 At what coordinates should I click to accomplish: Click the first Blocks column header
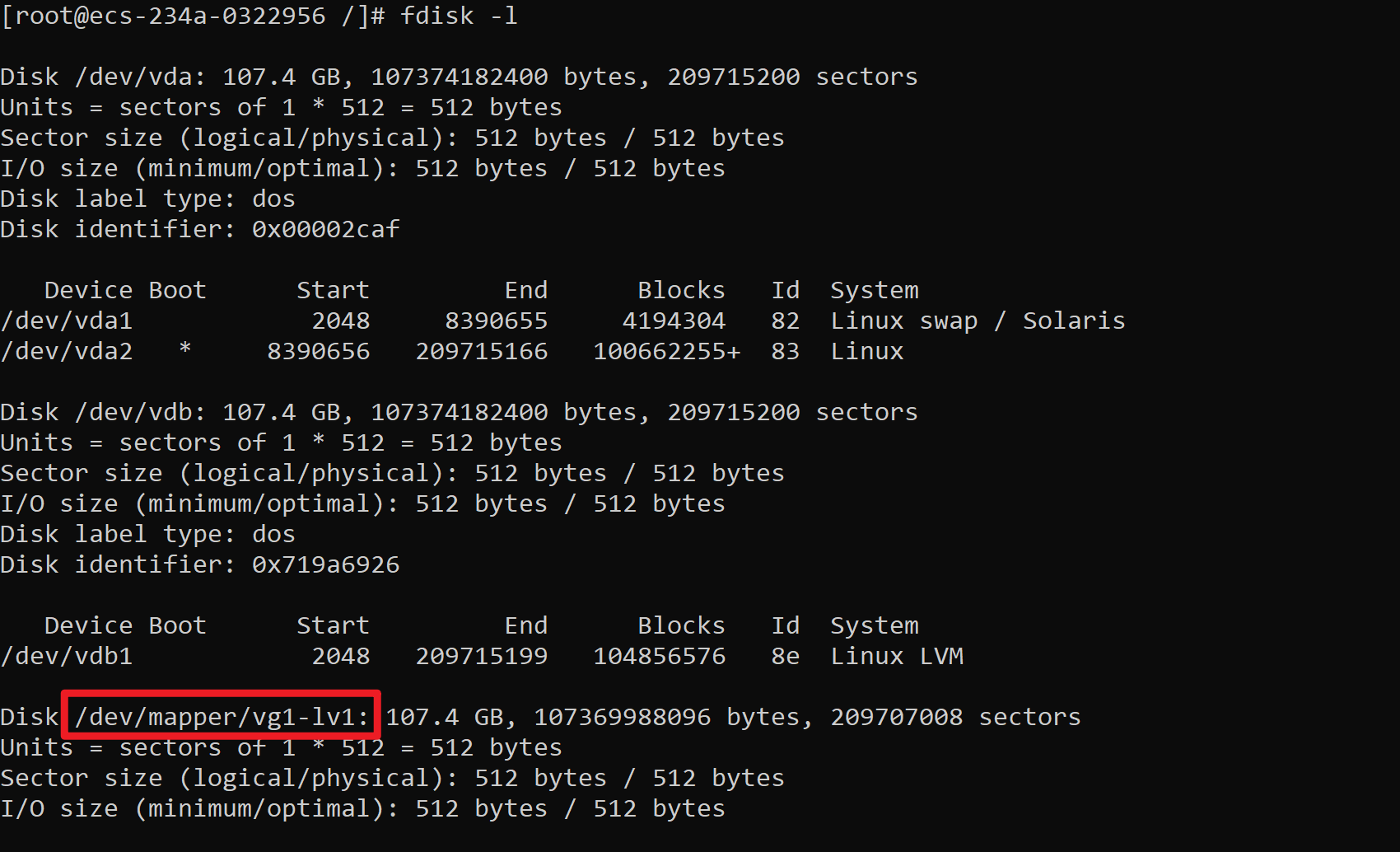coord(681,290)
